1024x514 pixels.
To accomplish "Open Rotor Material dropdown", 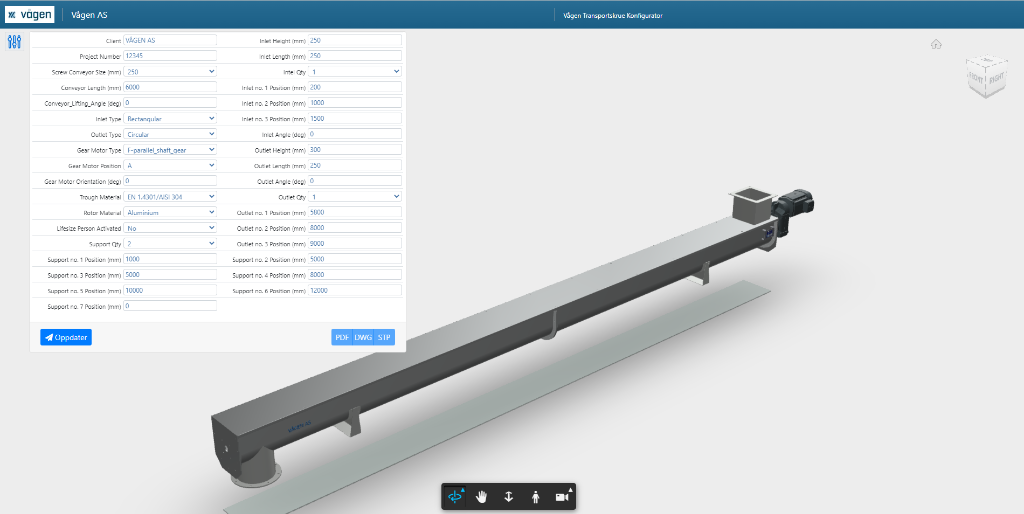I will tap(170, 212).
